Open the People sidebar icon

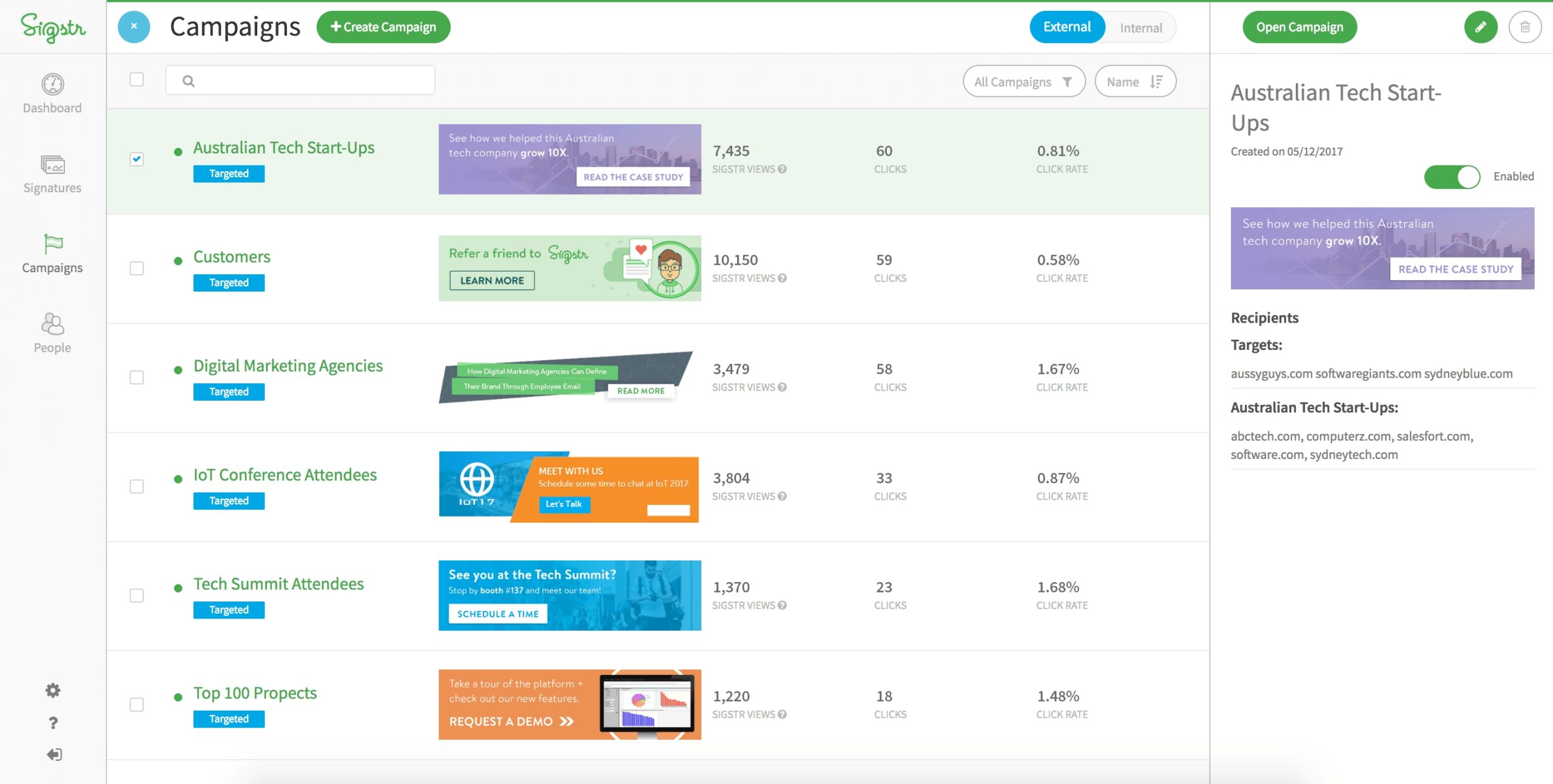(x=53, y=324)
